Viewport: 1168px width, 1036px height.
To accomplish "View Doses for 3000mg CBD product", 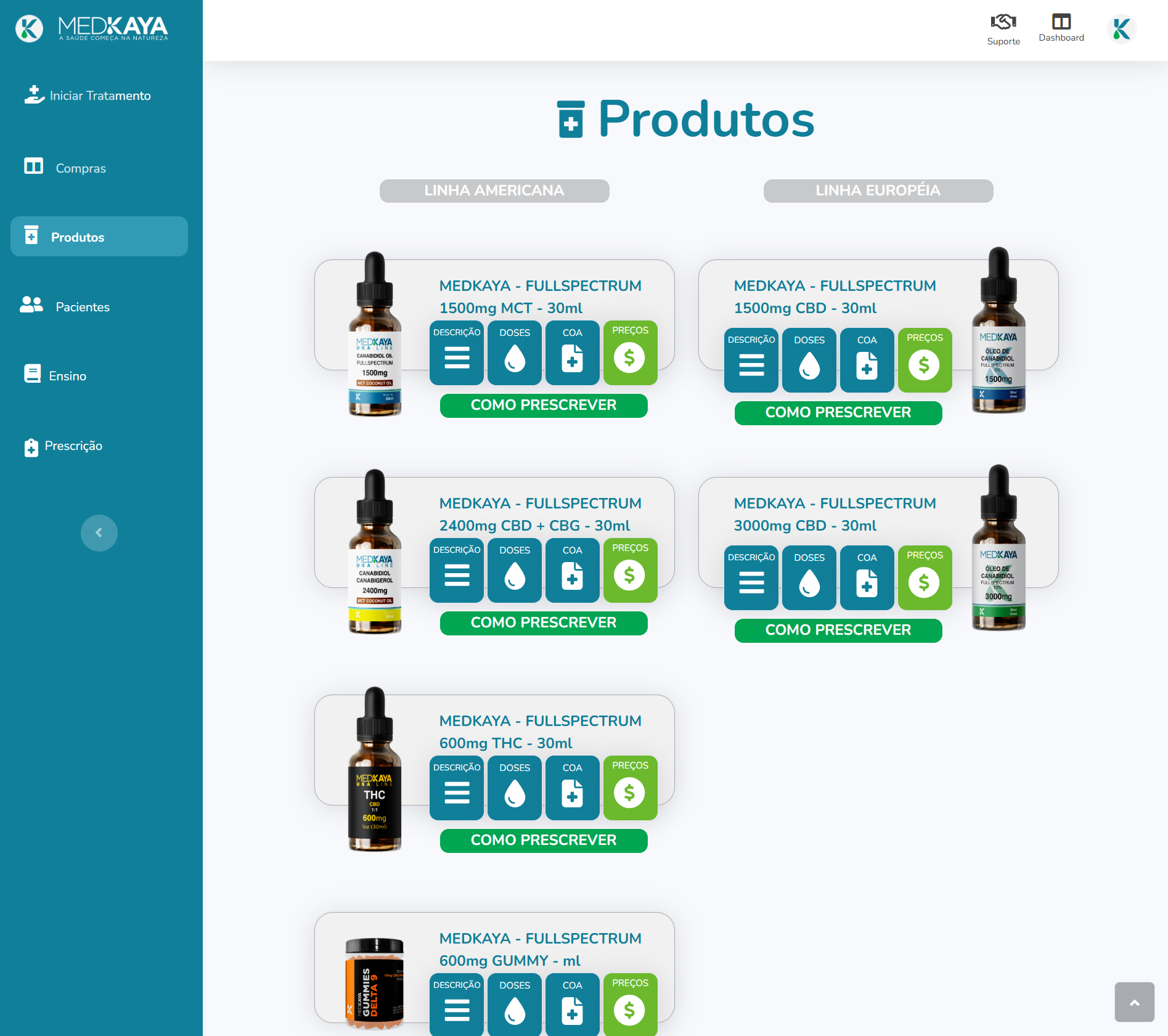I will 809,577.
